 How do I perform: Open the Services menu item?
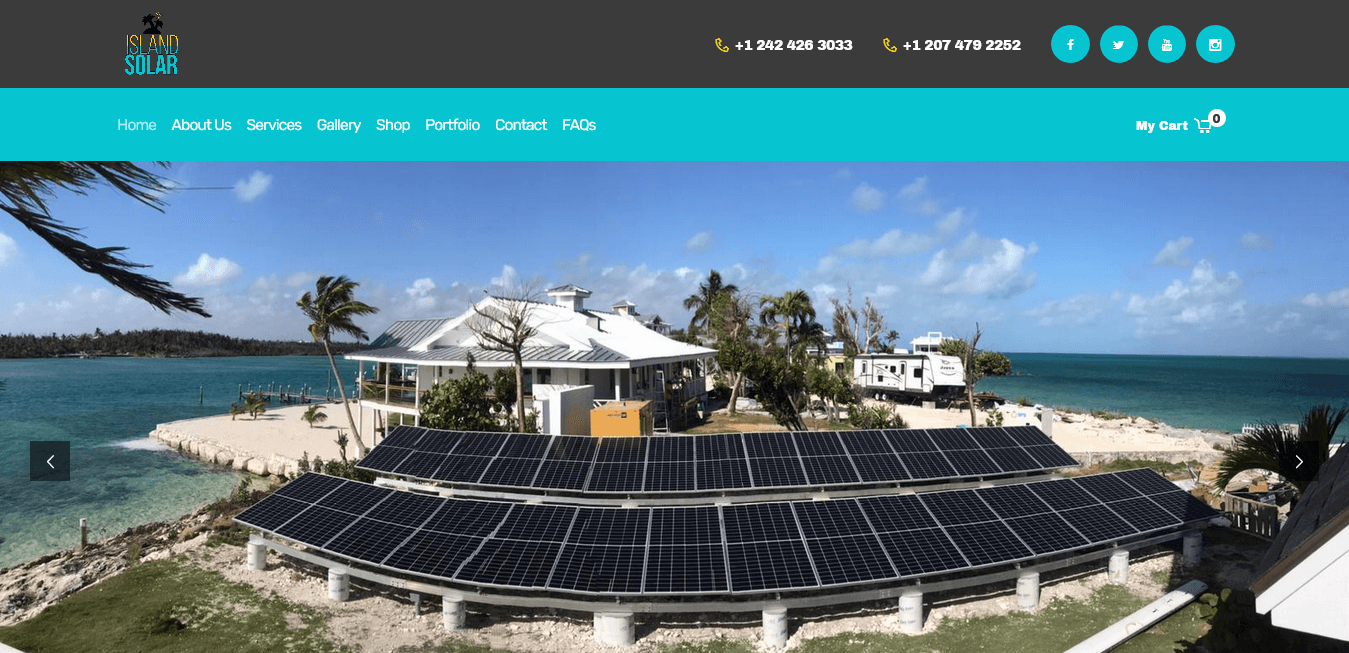pyautogui.click(x=274, y=125)
